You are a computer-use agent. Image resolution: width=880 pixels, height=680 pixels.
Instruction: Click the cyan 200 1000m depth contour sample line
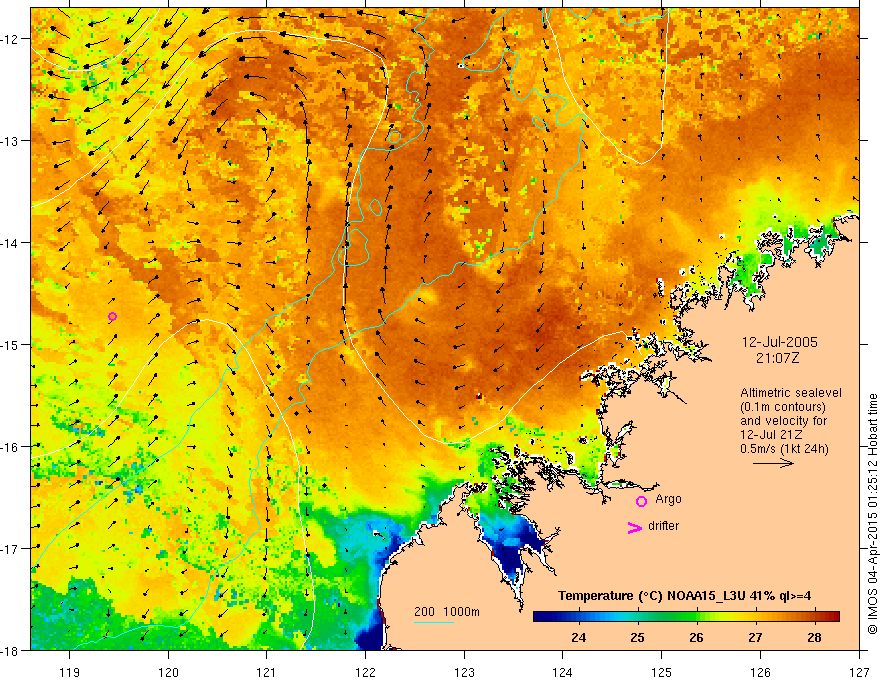click(434, 622)
